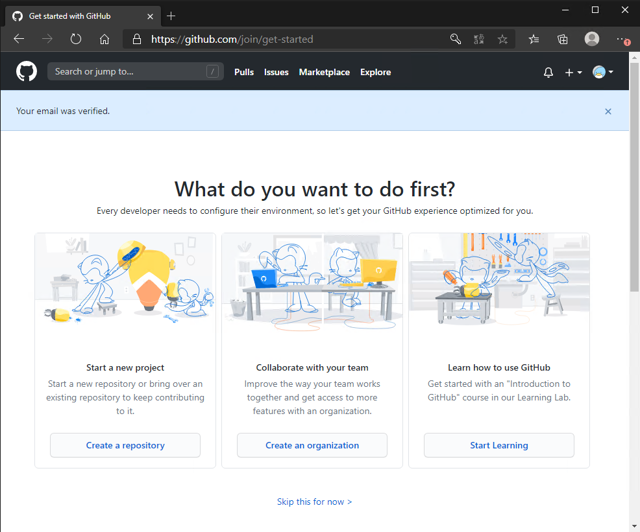Minimize the browser window
640x532 pixels.
pos(565,10)
